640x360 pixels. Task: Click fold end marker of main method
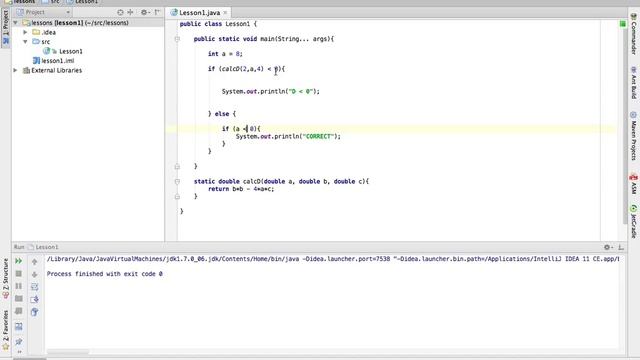[x=177, y=166]
